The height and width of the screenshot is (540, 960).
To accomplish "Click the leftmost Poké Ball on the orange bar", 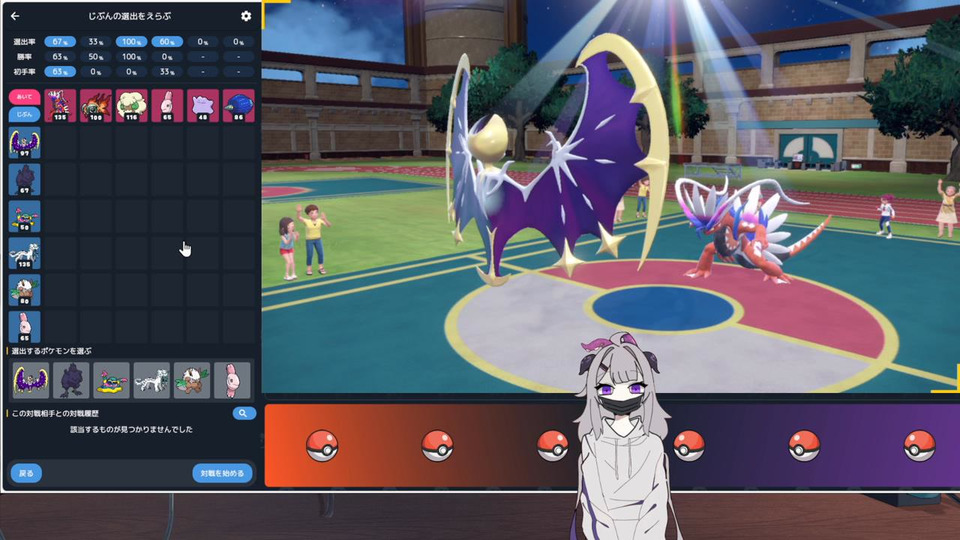I will 322,446.
